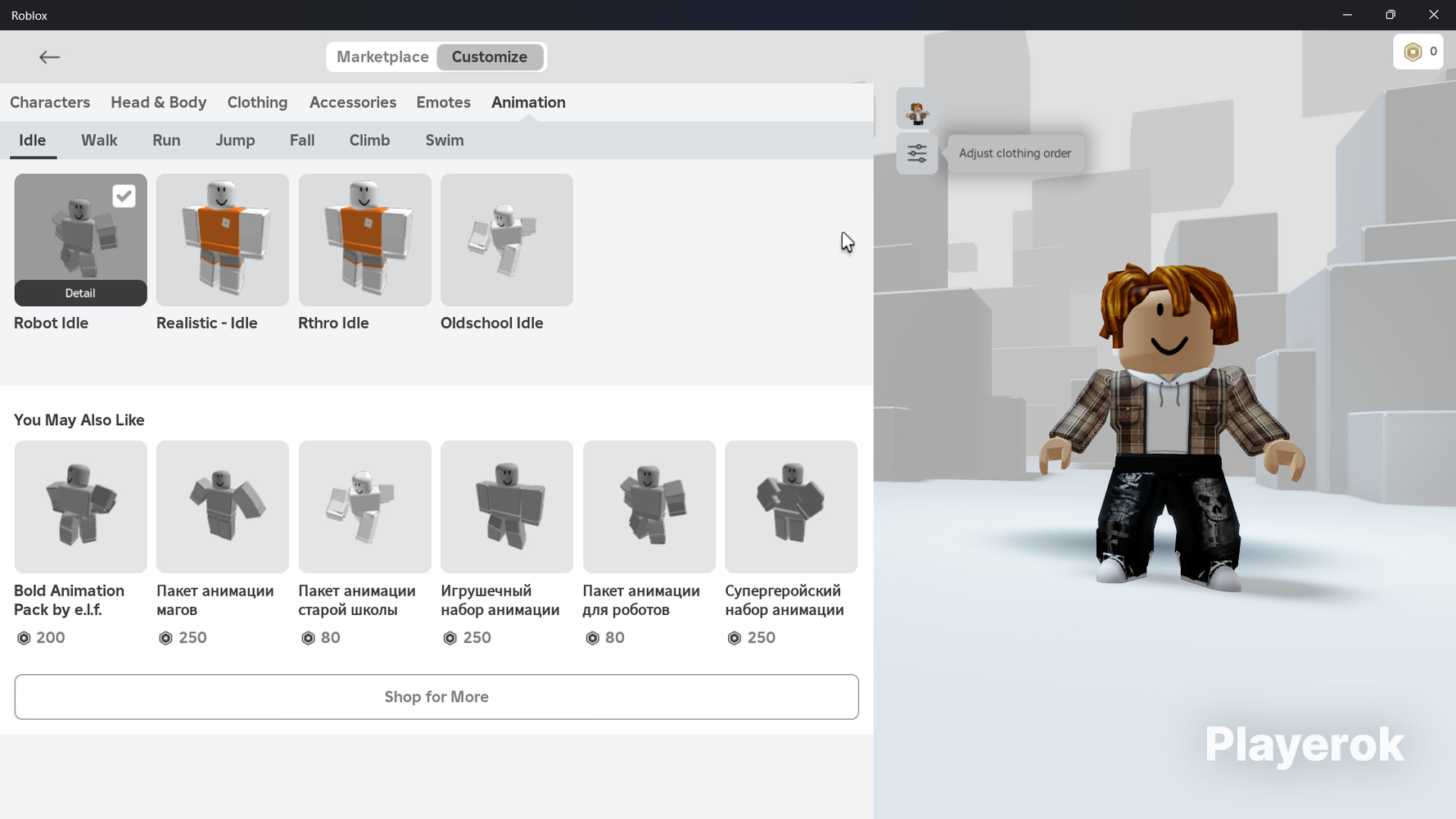Image resolution: width=1456 pixels, height=819 pixels.
Task: Click the Bold Animation Pack by e.l.f. title
Action: [x=70, y=600]
